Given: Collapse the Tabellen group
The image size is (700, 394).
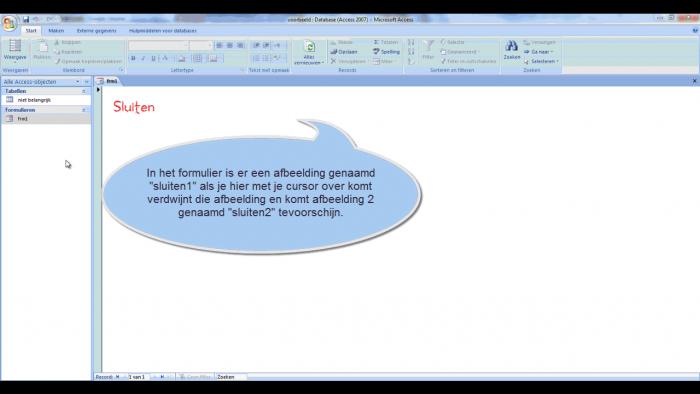Looking at the screenshot, I should [83, 91].
